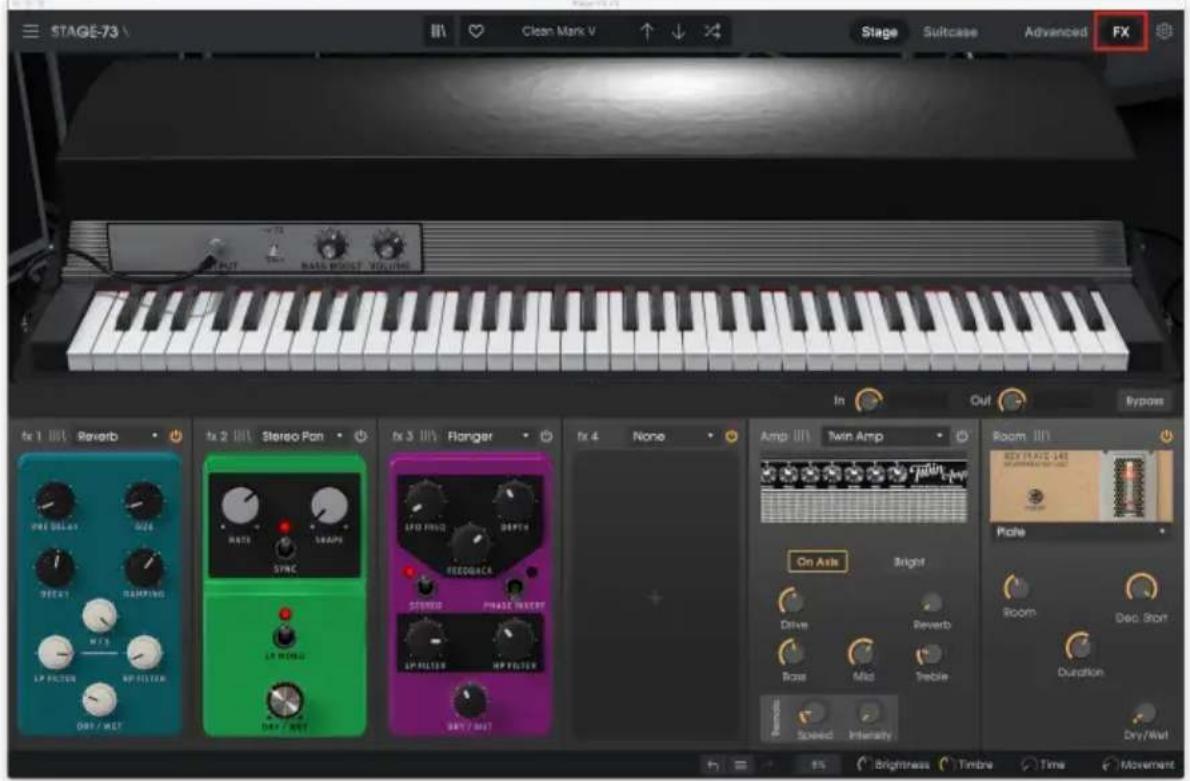Toggle fx 3 Flanger power button
The image size is (1190, 781).
tap(546, 436)
